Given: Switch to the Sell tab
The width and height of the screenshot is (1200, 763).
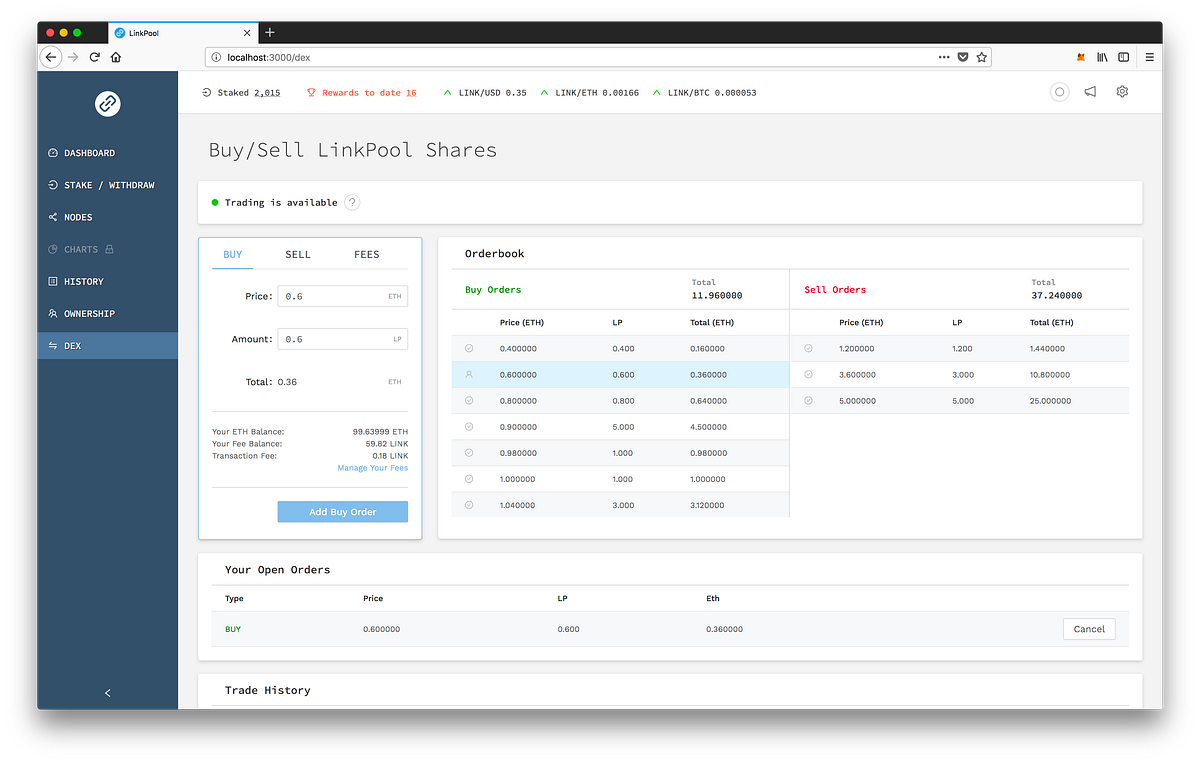Looking at the screenshot, I should point(298,254).
